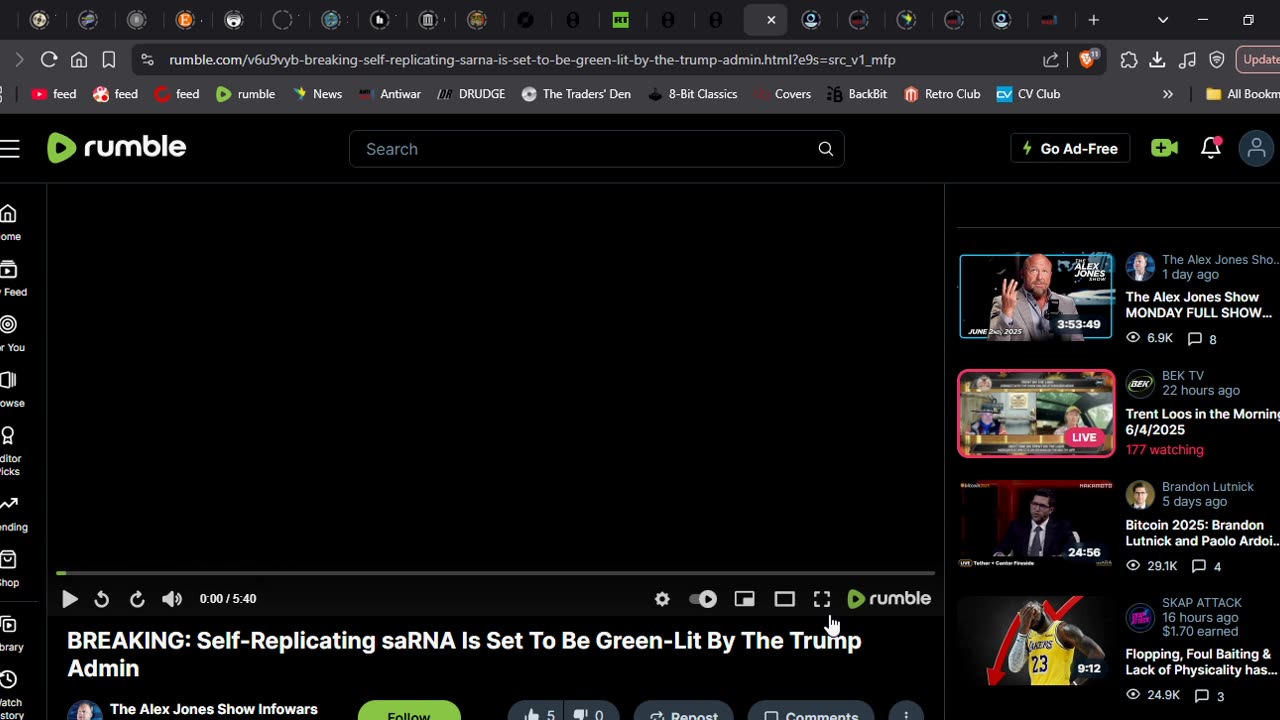Open the rumble bookmark
This screenshot has height=720, width=1280.
click(245, 94)
